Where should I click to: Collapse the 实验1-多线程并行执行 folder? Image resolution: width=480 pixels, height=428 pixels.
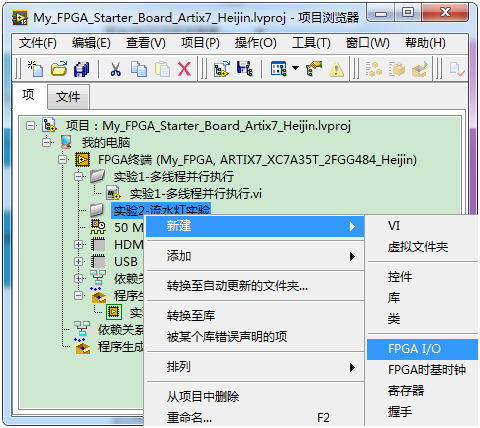tap(79, 177)
